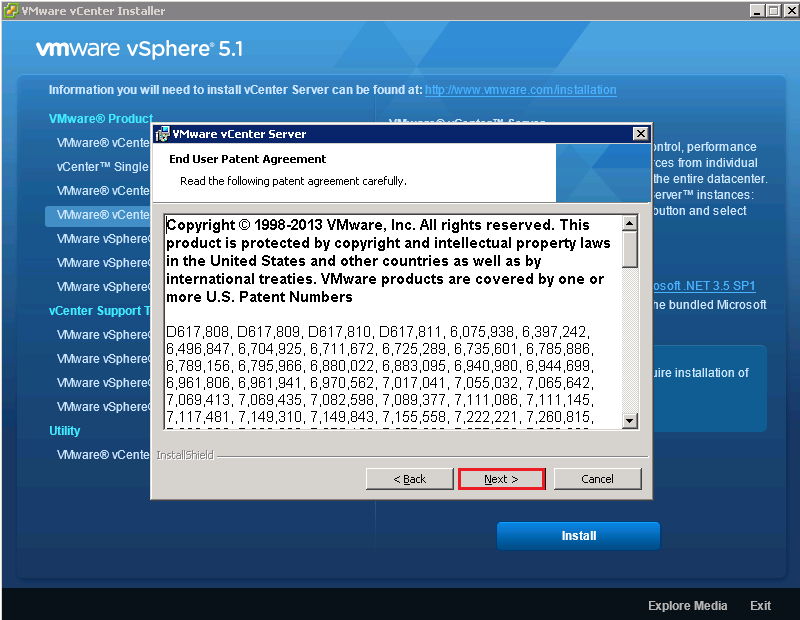Select vCenter Single Sign On in product list
The width and height of the screenshot is (800, 620).
click(x=102, y=167)
